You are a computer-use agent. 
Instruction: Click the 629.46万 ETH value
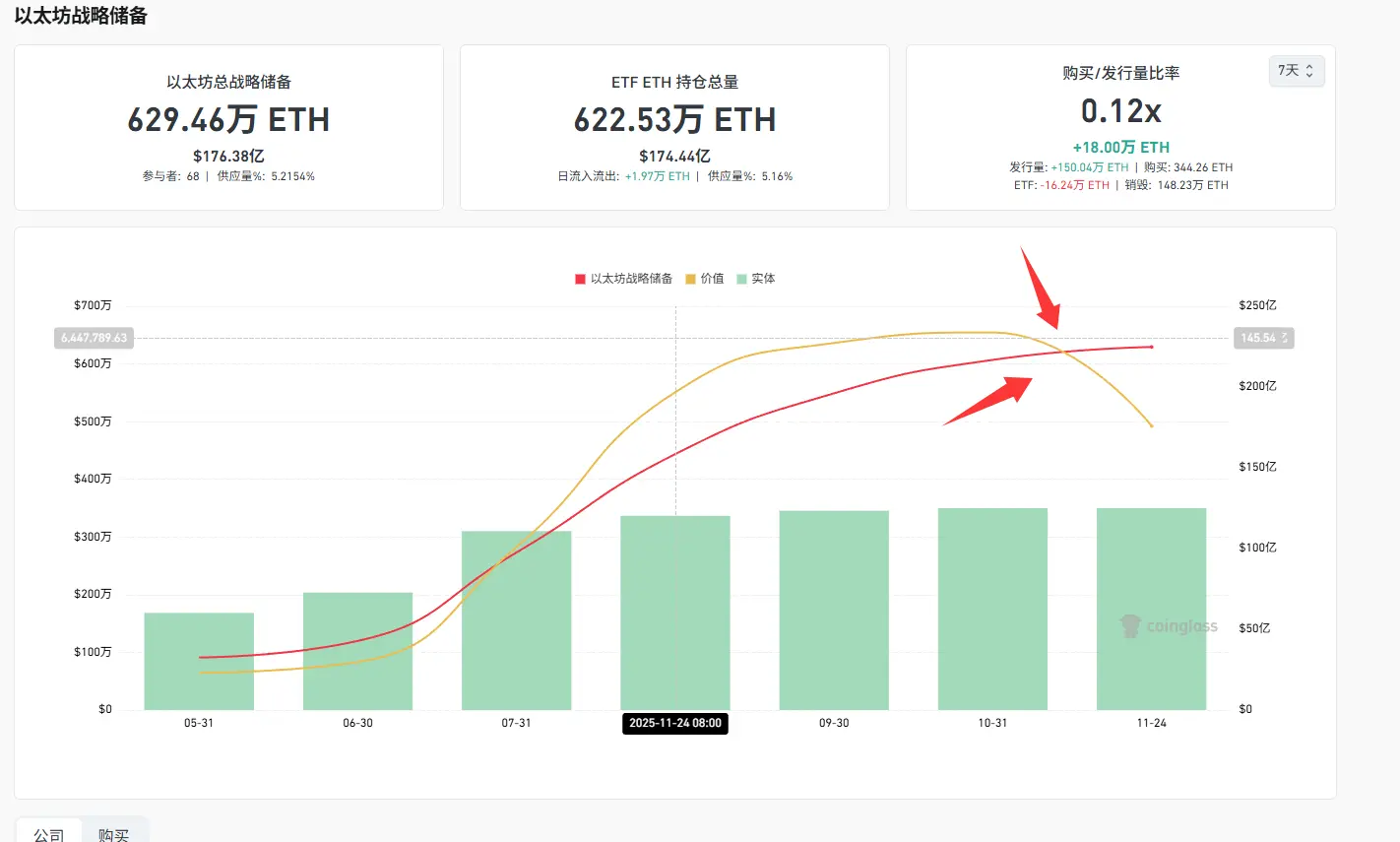coord(228,120)
